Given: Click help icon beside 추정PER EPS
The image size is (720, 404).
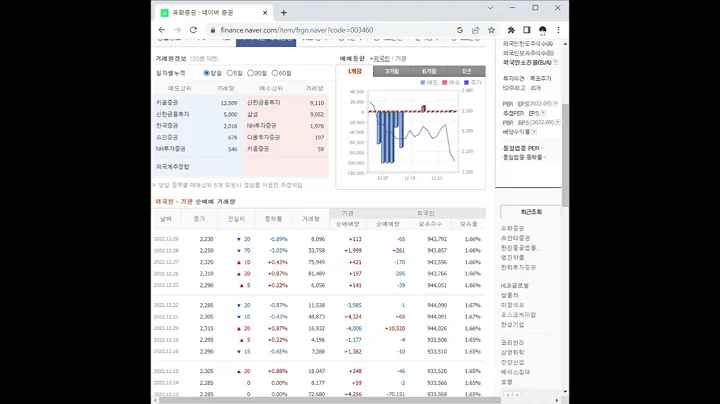Looking at the screenshot, I should tap(543, 113).
